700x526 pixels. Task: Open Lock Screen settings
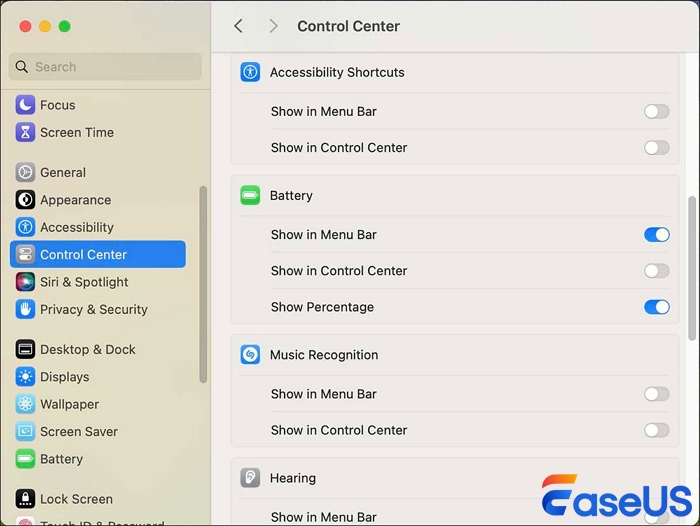[x=98, y=499]
